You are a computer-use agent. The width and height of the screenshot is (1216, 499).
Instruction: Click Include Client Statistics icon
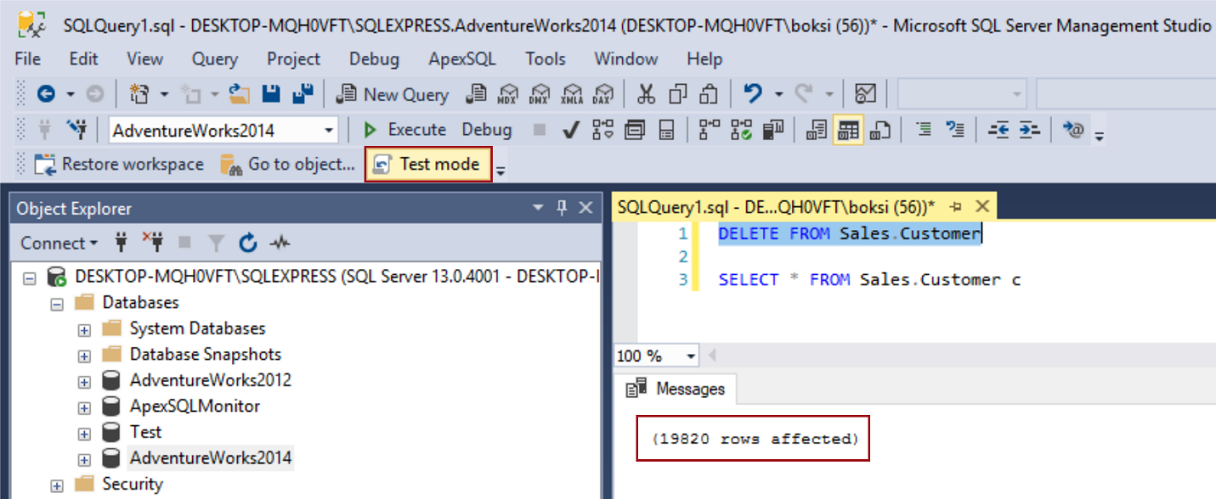pyautogui.click(x=772, y=130)
